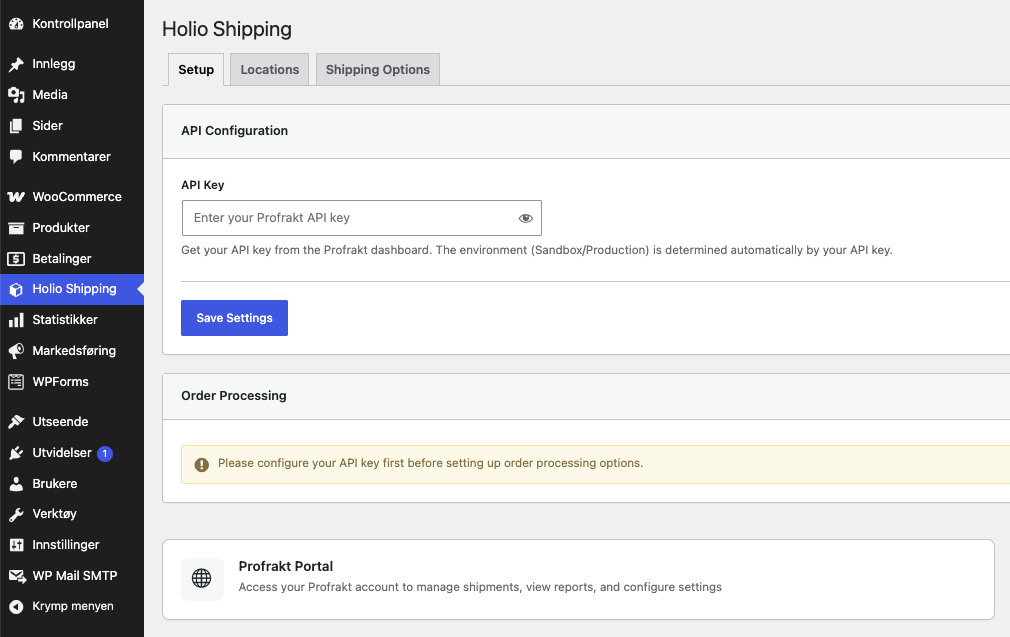Click the Statistikker bar chart icon
Screen dimensions: 1010x637
[16, 319]
